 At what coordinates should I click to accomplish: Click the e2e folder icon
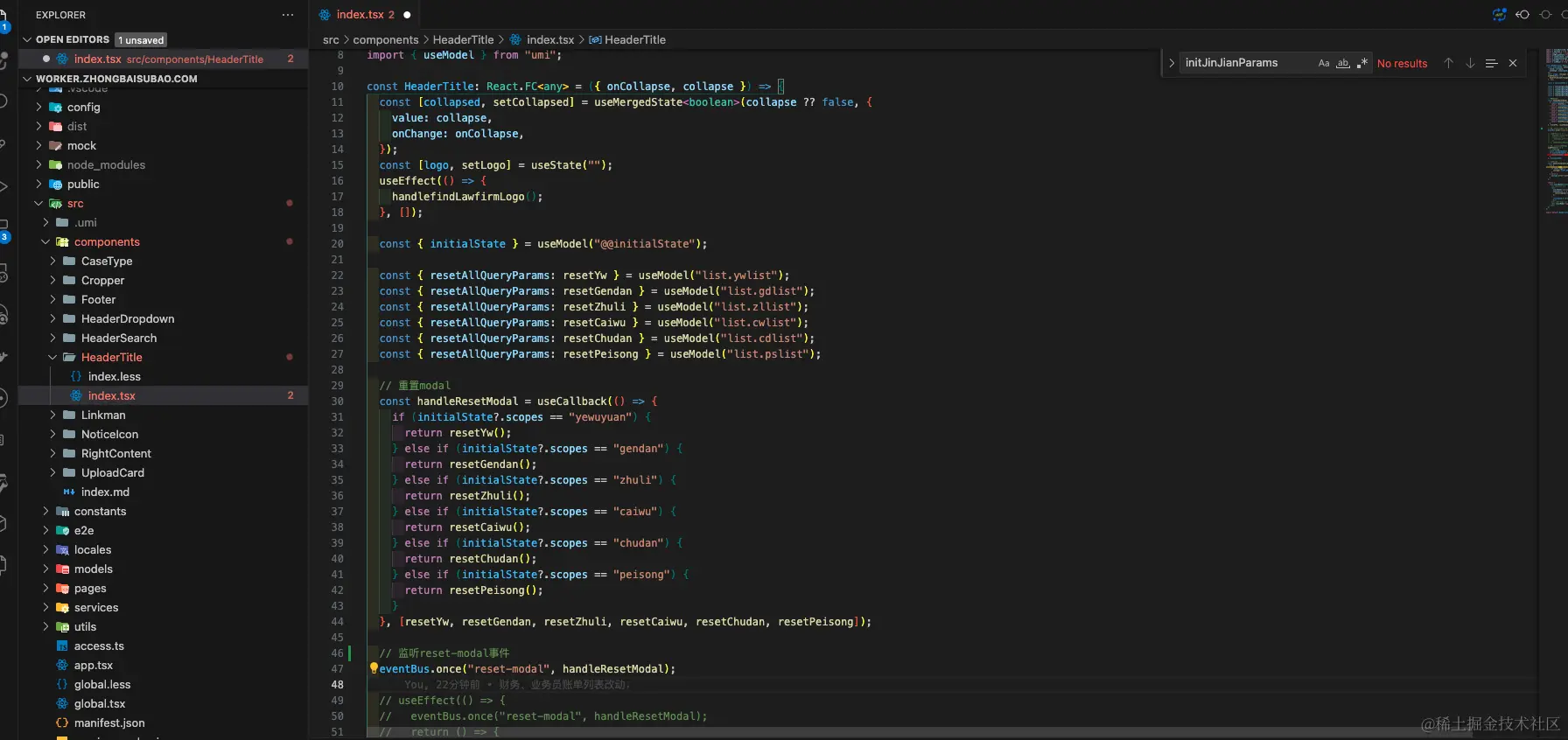[63, 530]
